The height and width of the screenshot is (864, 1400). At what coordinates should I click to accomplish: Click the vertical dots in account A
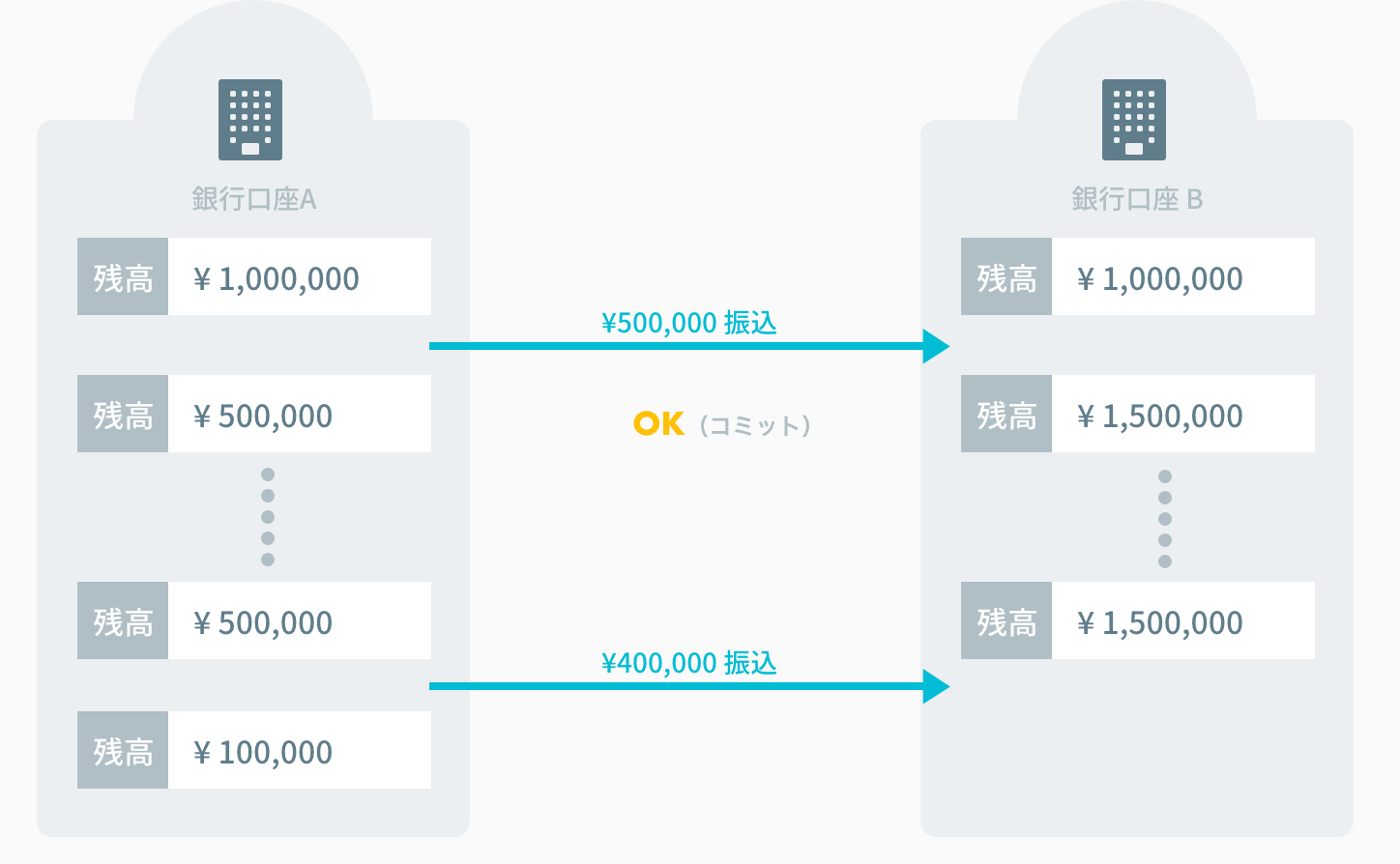pyautogui.click(x=268, y=517)
